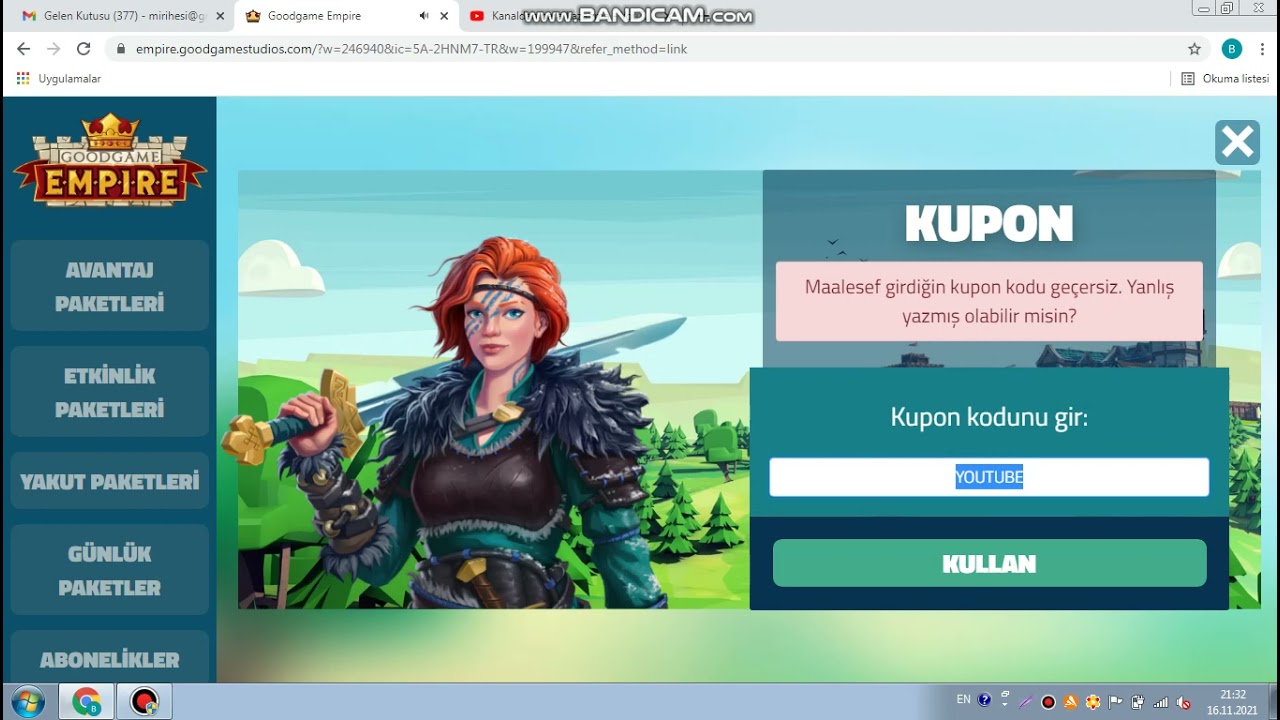The width and height of the screenshot is (1280, 720).
Task: Click the address bar URL
Action: pos(411,48)
